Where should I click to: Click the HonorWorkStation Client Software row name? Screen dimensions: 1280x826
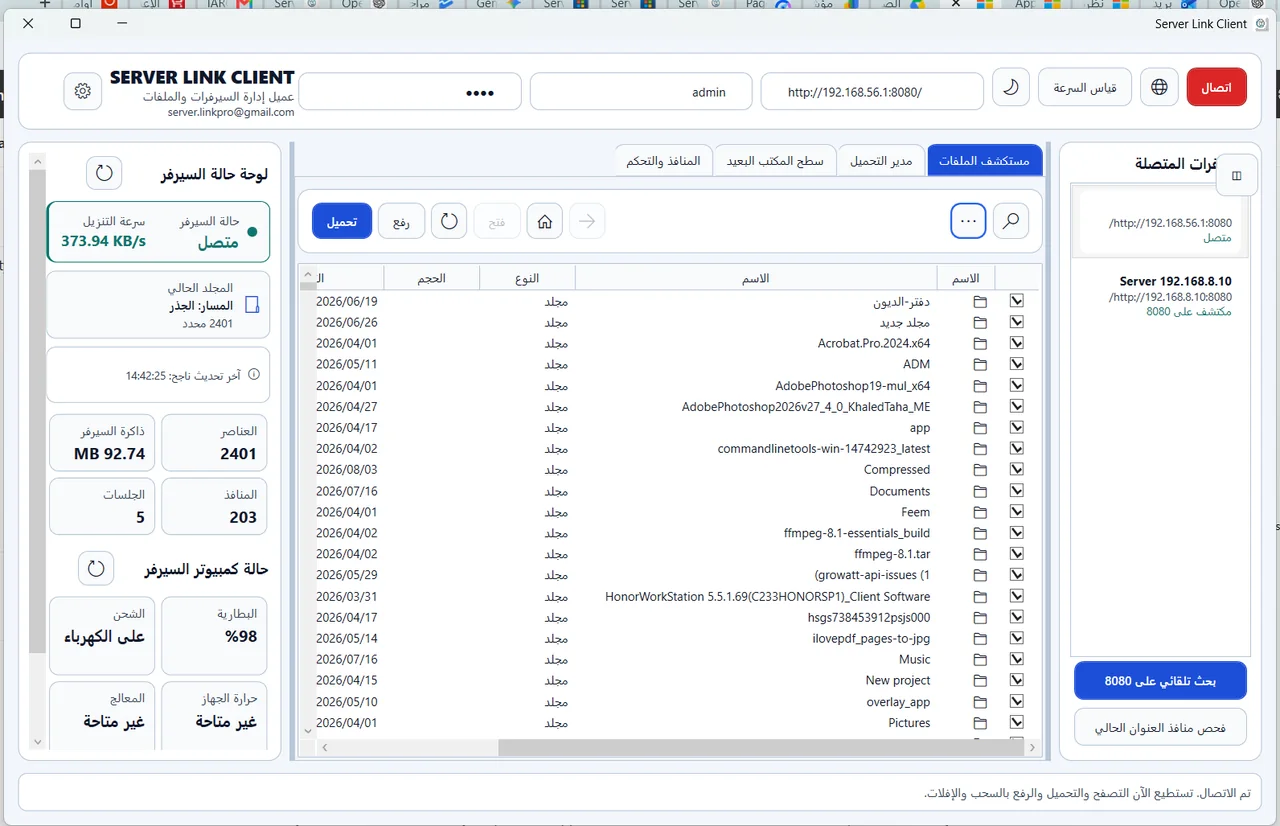pyautogui.click(x=768, y=596)
